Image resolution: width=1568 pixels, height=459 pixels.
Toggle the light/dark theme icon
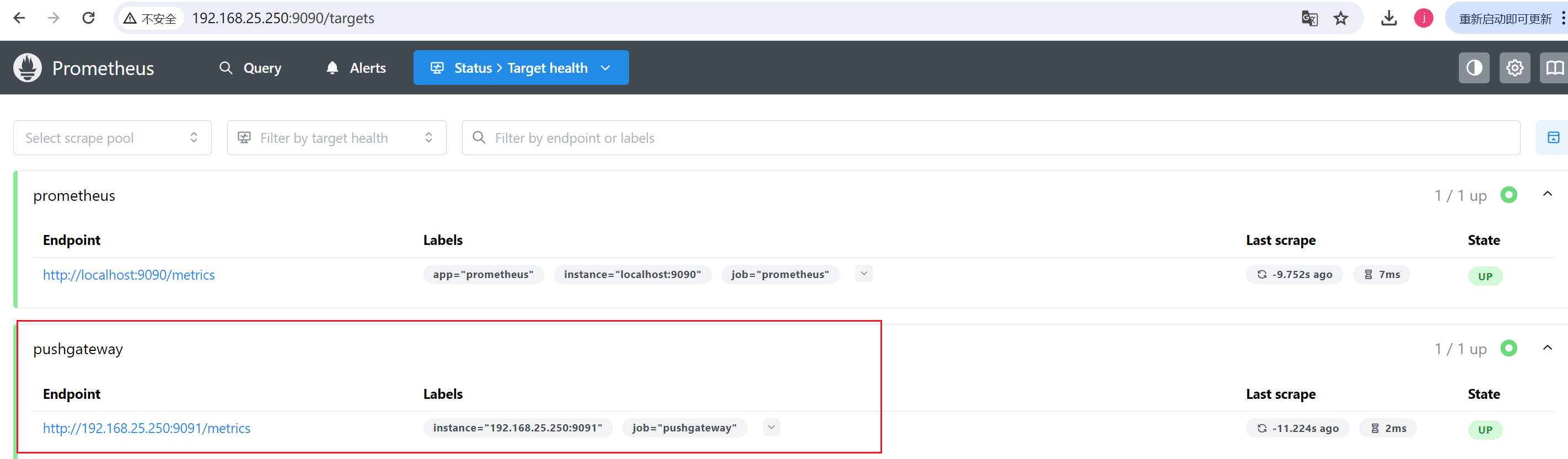pos(1474,67)
